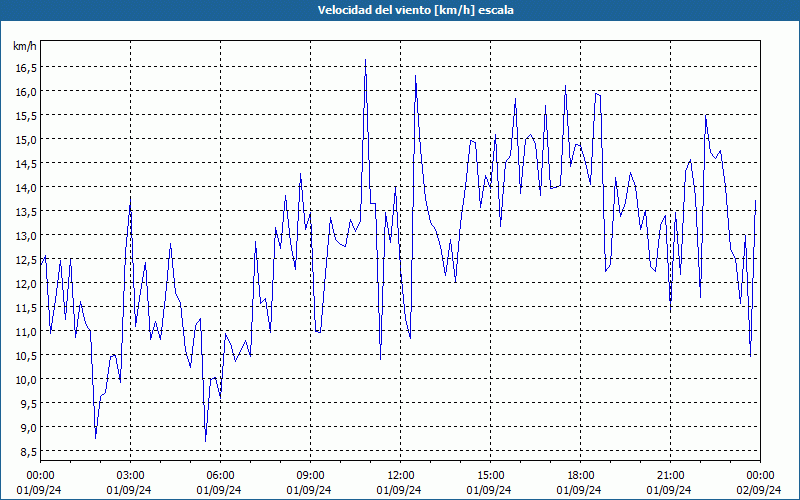Click the 00:00 label above date 02/09/24
The image size is (800, 500).
pos(760,476)
